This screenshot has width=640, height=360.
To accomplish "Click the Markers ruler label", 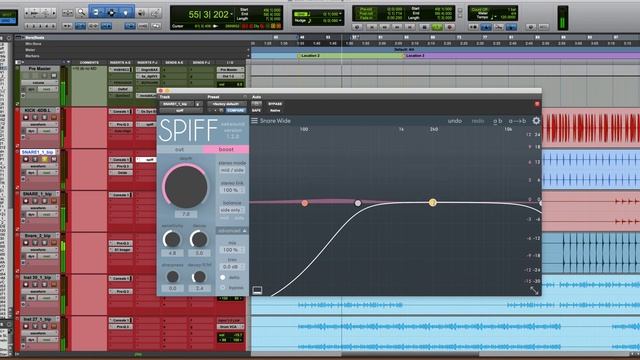I will [x=32, y=56].
